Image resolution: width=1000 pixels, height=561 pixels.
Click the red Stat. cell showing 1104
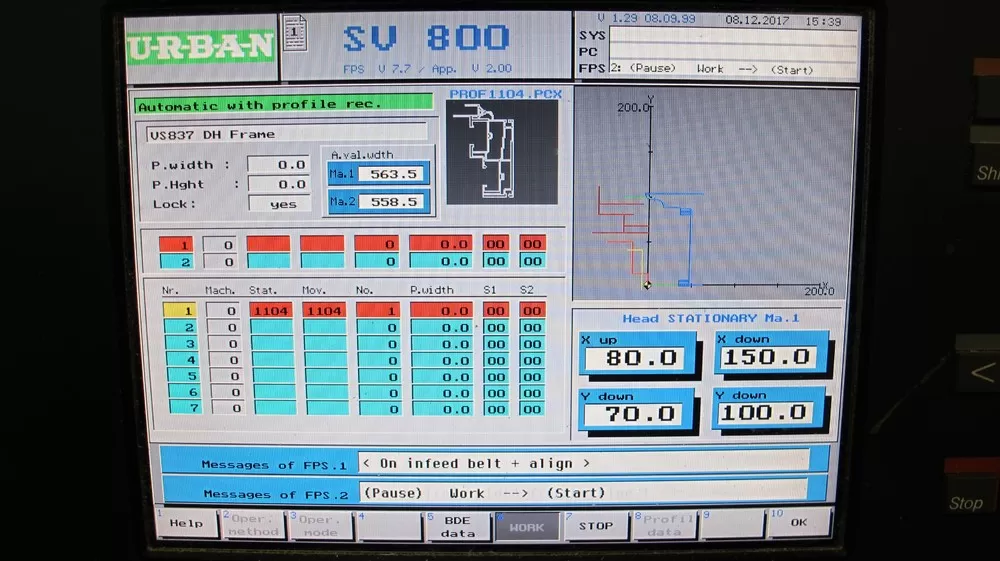[271, 311]
